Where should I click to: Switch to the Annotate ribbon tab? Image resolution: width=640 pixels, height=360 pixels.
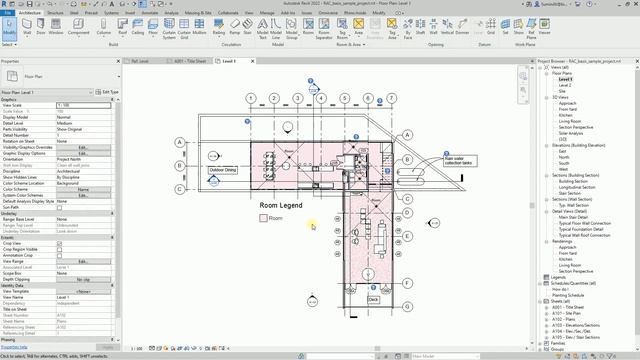(150, 13)
